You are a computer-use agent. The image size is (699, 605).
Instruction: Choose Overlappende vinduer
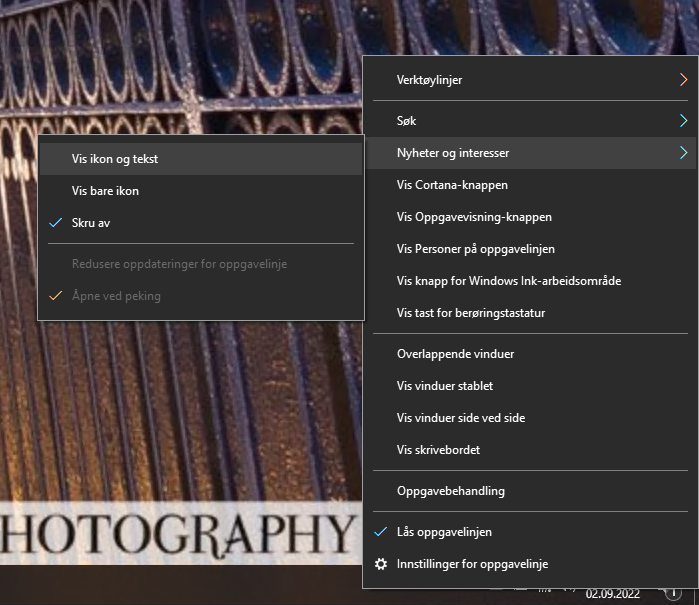530,354
